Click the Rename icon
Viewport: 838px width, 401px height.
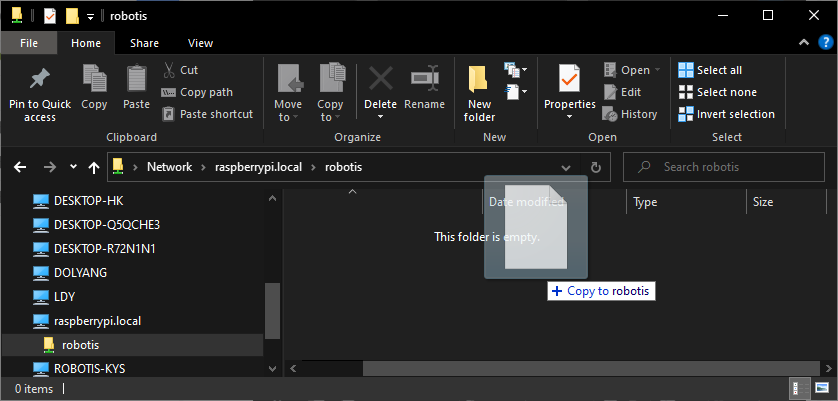425,79
